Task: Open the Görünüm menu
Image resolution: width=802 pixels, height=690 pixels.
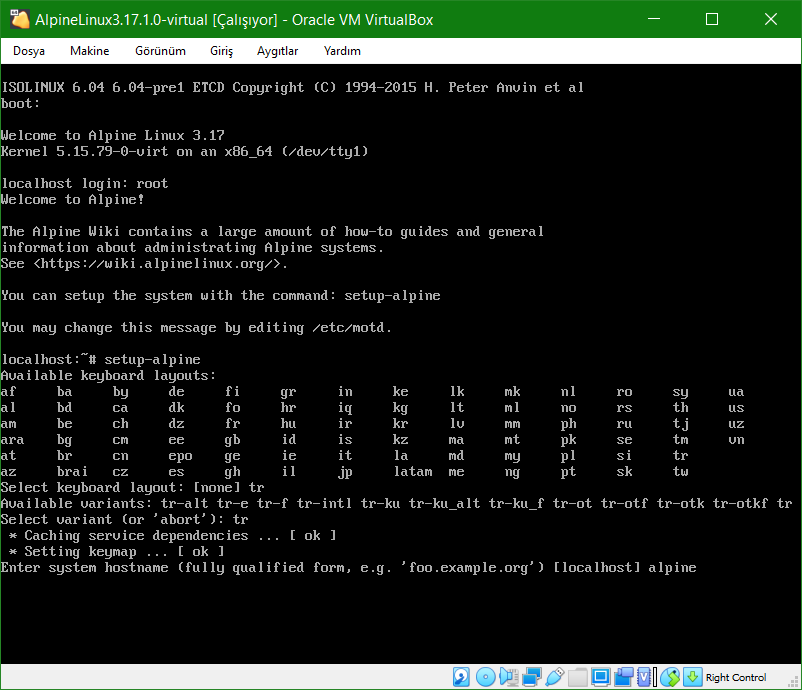Action: pyautogui.click(x=160, y=51)
